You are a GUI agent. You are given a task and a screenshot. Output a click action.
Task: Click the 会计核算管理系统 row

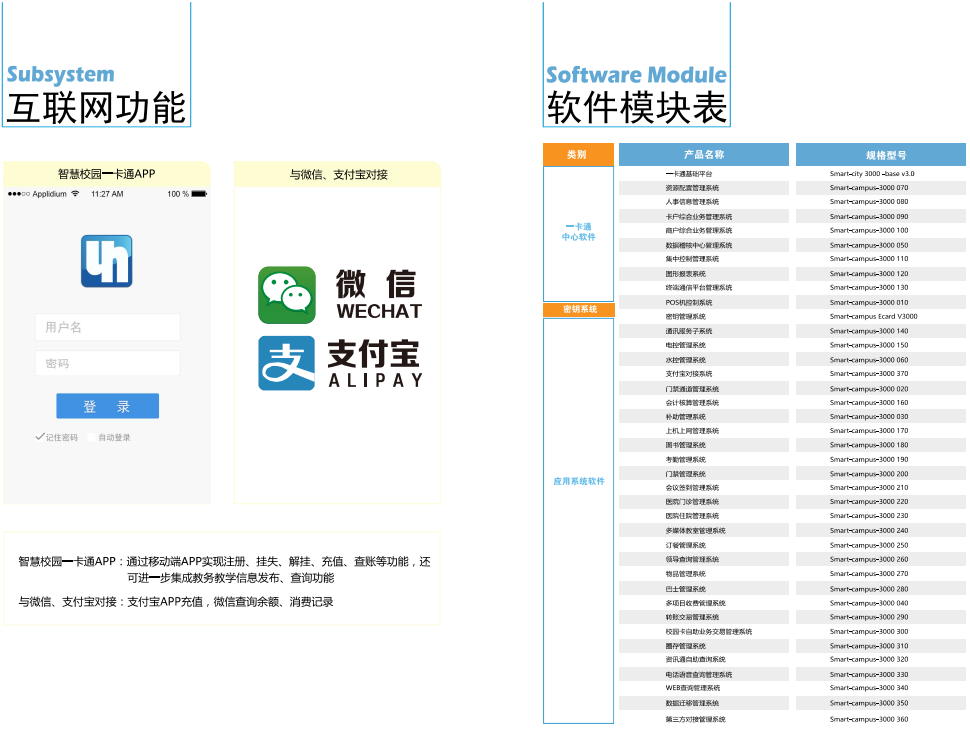704,402
